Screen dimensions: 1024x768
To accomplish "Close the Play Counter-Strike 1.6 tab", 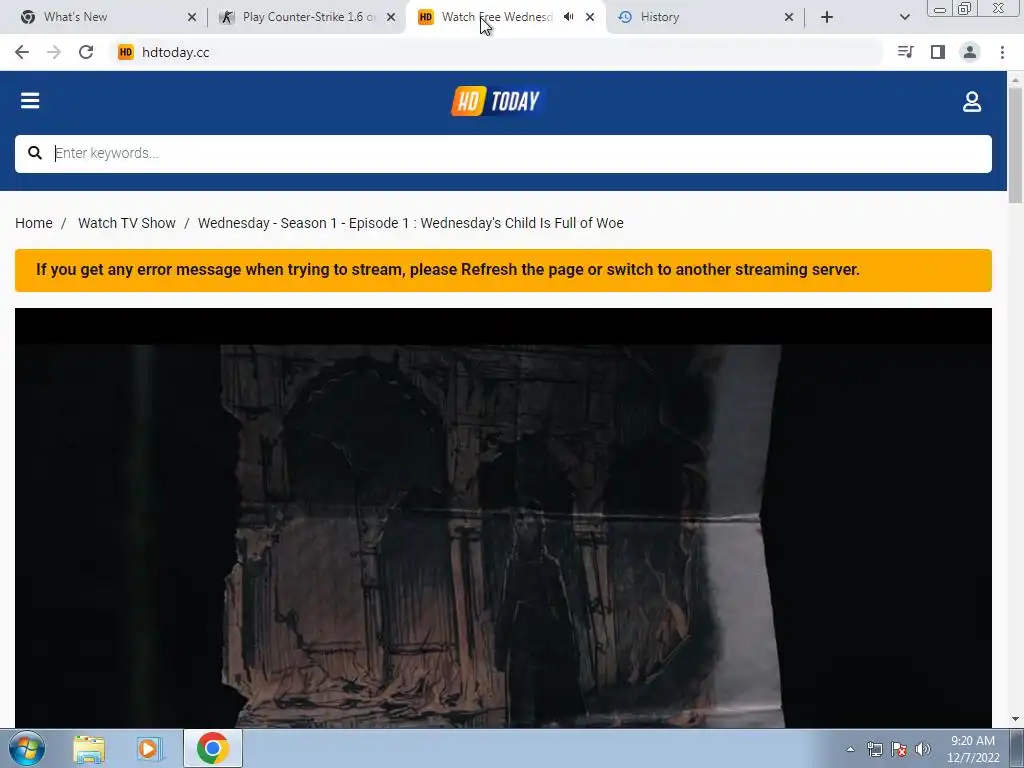I will [x=391, y=17].
